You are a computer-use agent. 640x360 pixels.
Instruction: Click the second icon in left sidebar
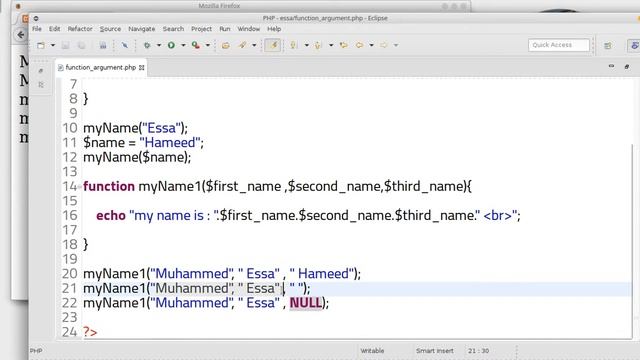pyautogui.click(x=41, y=85)
